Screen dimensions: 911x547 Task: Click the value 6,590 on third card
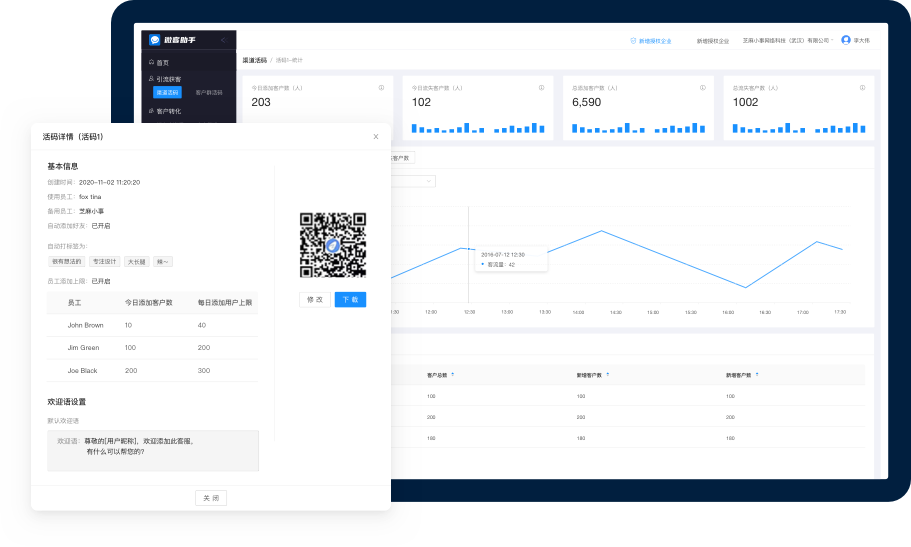[586, 102]
